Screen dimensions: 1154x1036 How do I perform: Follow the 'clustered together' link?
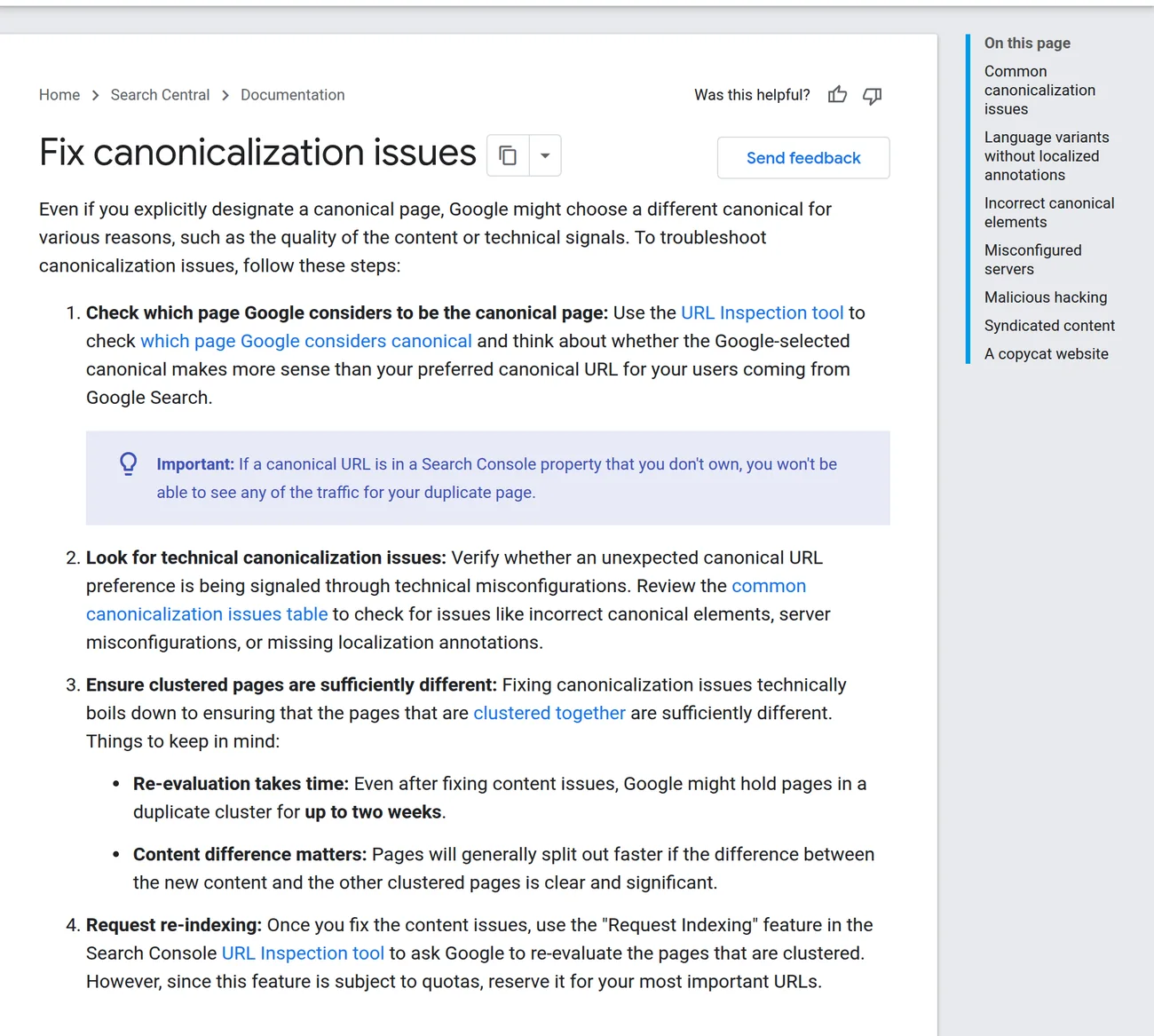(x=549, y=713)
